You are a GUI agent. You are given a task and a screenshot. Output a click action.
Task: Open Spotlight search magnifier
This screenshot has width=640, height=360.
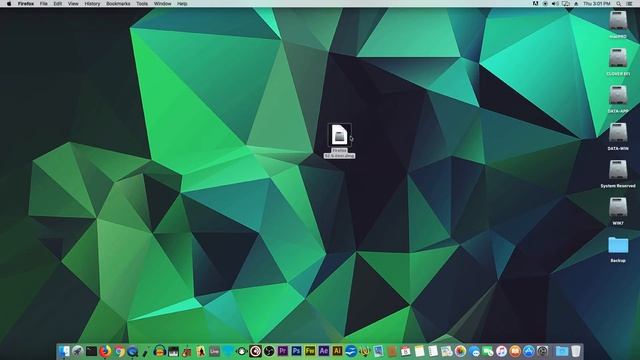[x=619, y=4]
